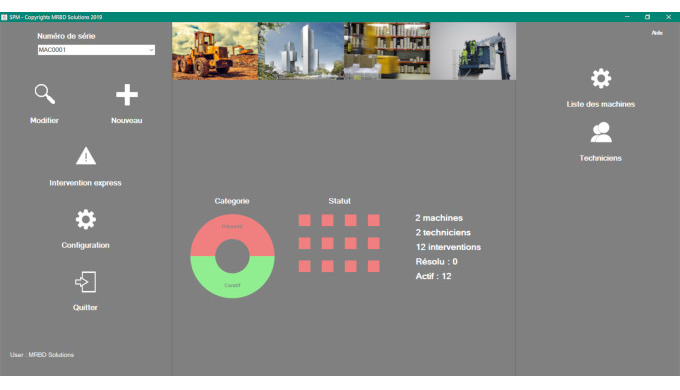The image size is (680, 390).
Task: Click the Categorie chart heading
Action: point(232,201)
